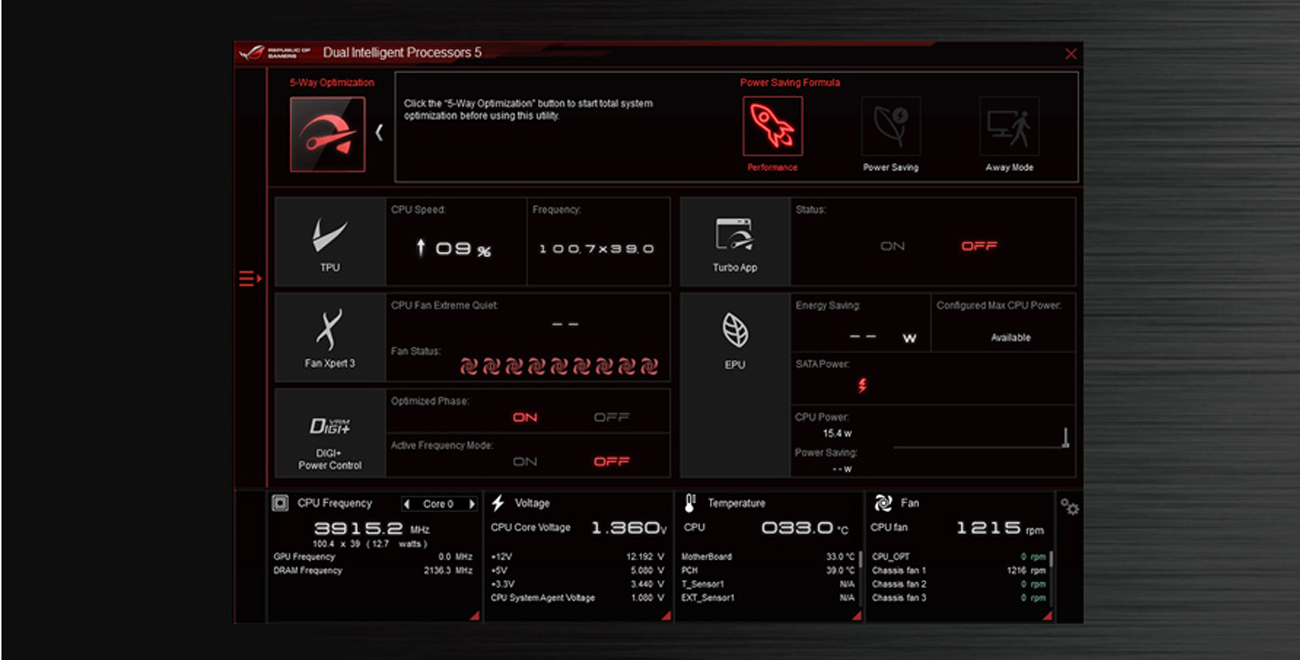Click the Core 0 selector label
Screen dimensions: 1300x660
[x=438, y=504]
